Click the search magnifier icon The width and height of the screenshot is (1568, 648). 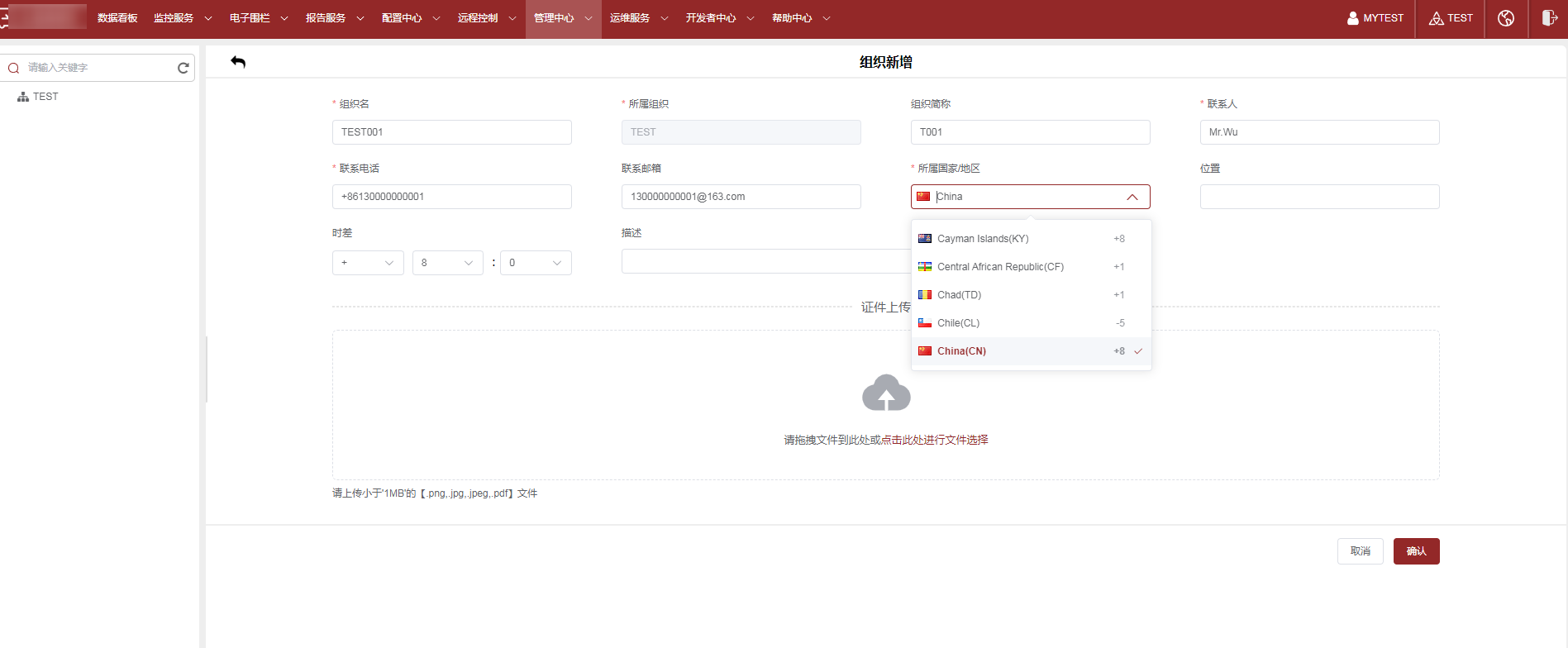click(14, 68)
